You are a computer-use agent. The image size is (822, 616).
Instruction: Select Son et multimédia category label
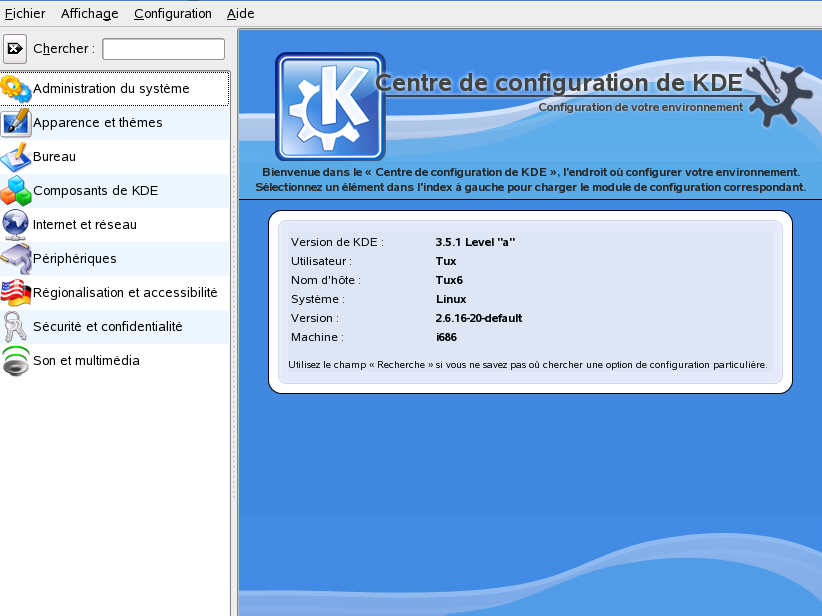(86, 361)
